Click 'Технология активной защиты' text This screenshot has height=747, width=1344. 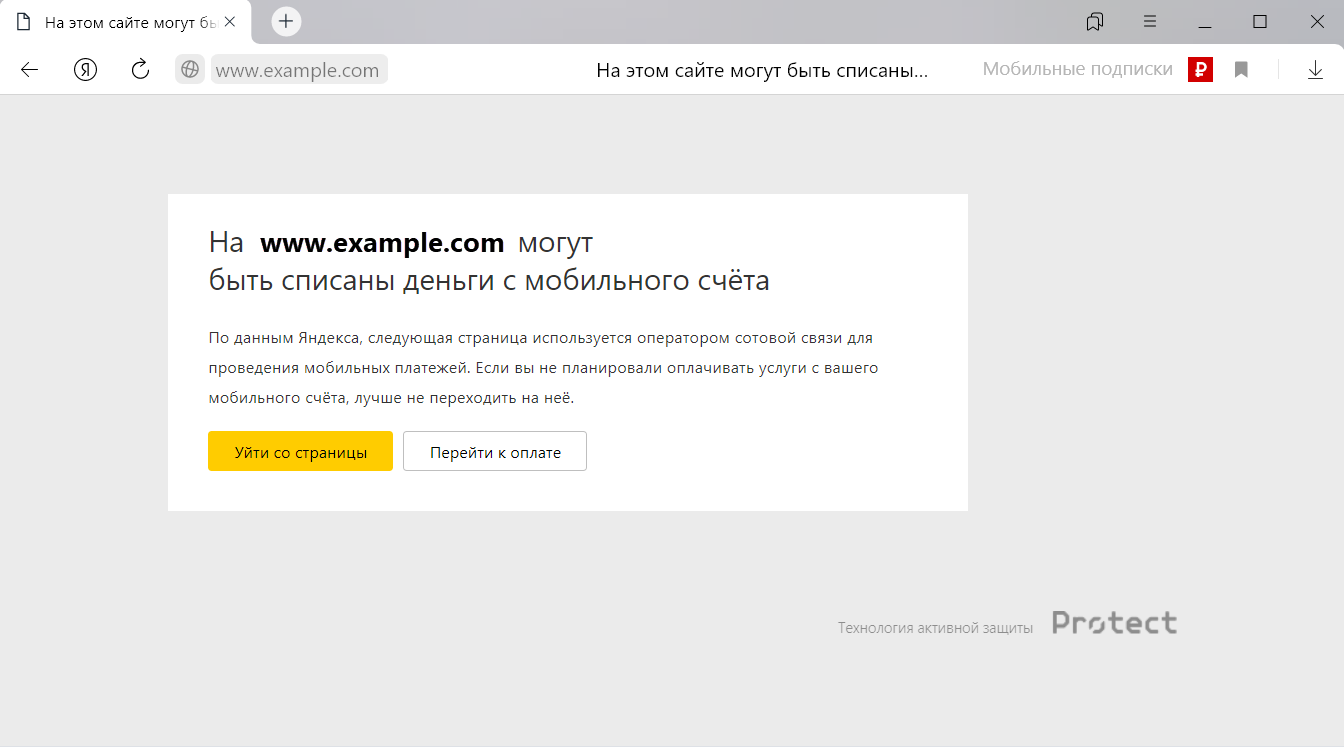[x=935, y=628]
